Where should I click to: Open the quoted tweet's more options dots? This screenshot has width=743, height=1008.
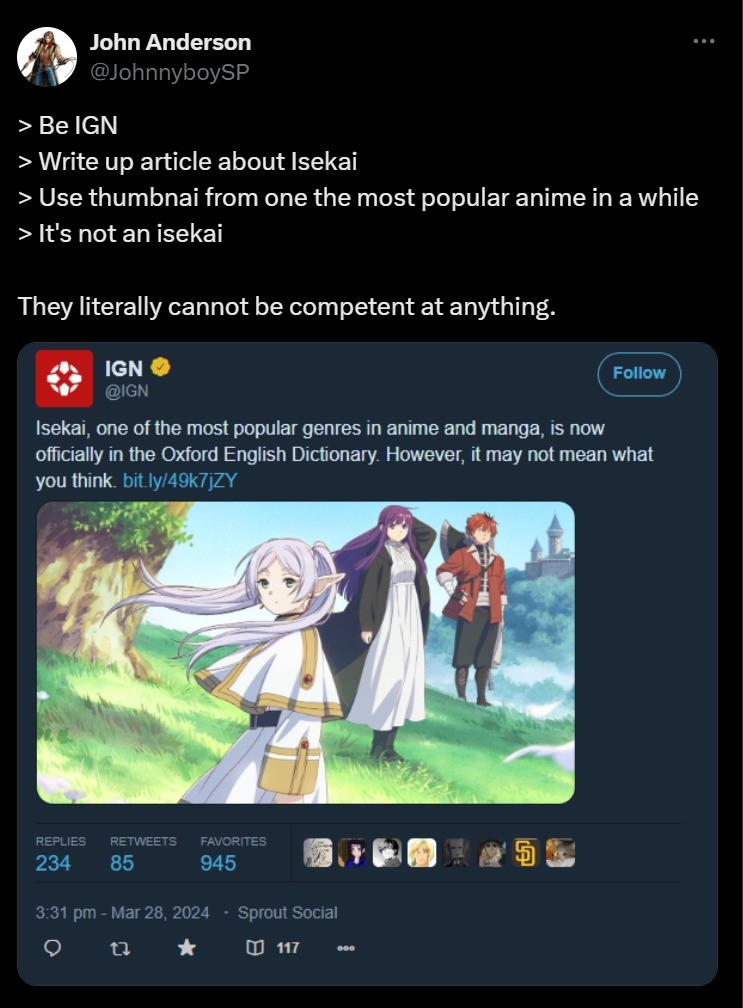(346, 948)
